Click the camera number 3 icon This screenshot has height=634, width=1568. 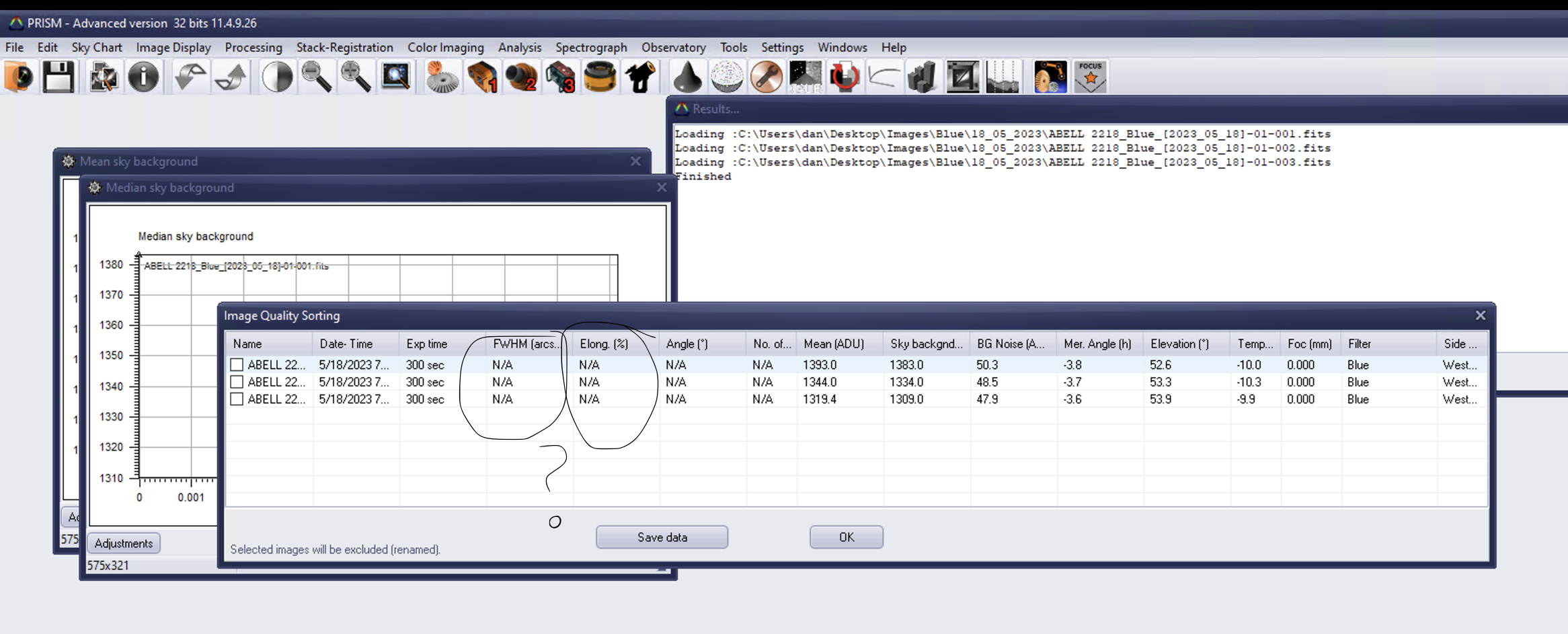click(x=560, y=77)
